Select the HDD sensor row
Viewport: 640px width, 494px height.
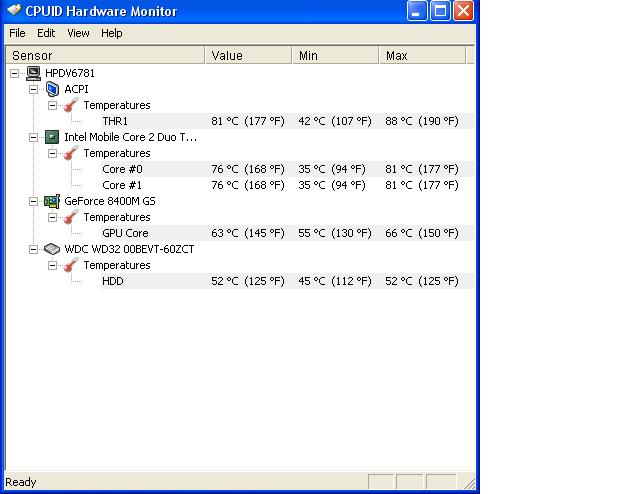tap(287, 281)
